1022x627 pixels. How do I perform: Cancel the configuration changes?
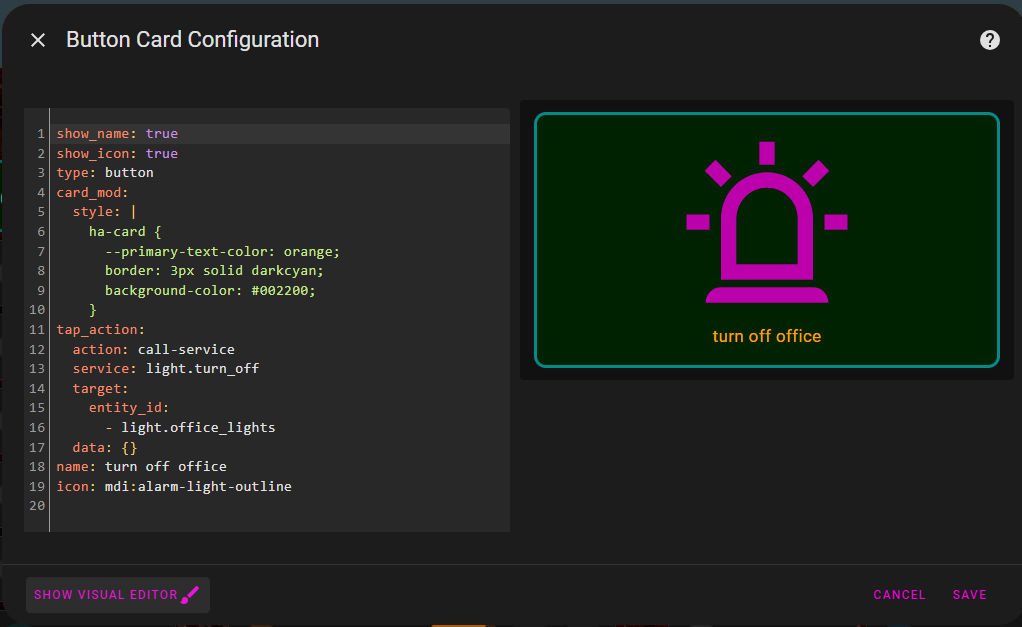coord(898,594)
